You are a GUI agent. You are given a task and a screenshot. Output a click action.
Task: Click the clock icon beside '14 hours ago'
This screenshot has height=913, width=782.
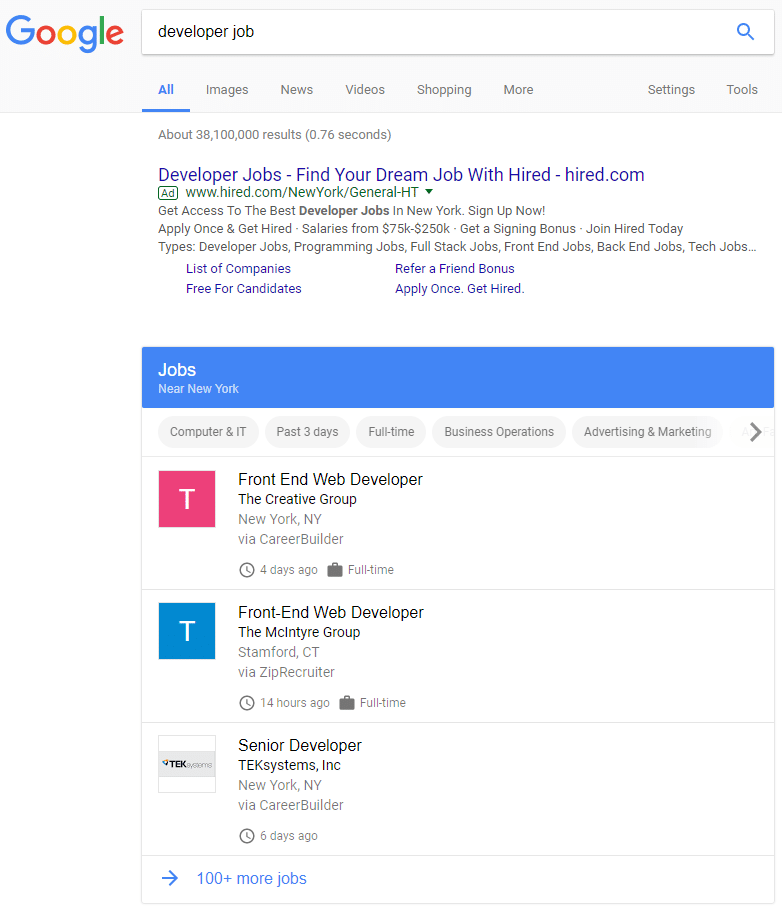tap(247, 703)
